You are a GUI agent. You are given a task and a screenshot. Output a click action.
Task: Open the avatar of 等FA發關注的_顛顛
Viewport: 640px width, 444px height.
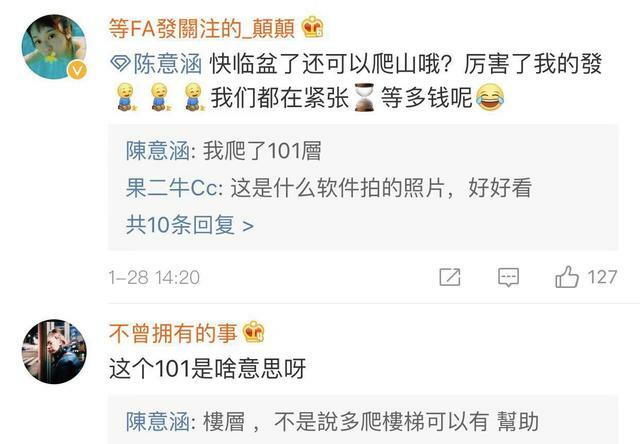(54, 47)
